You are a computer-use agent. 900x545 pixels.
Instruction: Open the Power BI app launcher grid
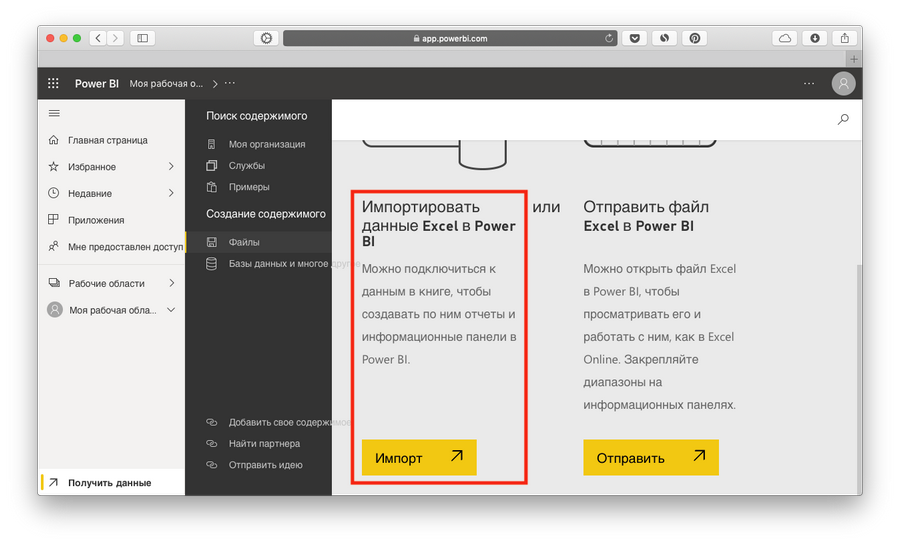[53, 83]
